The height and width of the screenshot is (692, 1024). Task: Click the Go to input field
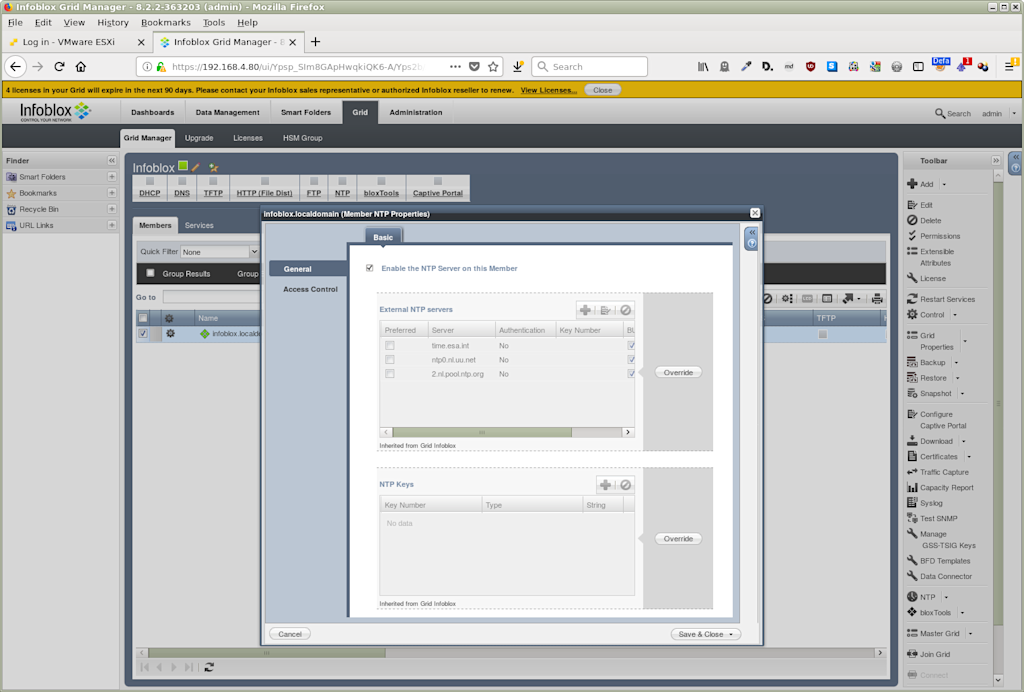click(212, 297)
